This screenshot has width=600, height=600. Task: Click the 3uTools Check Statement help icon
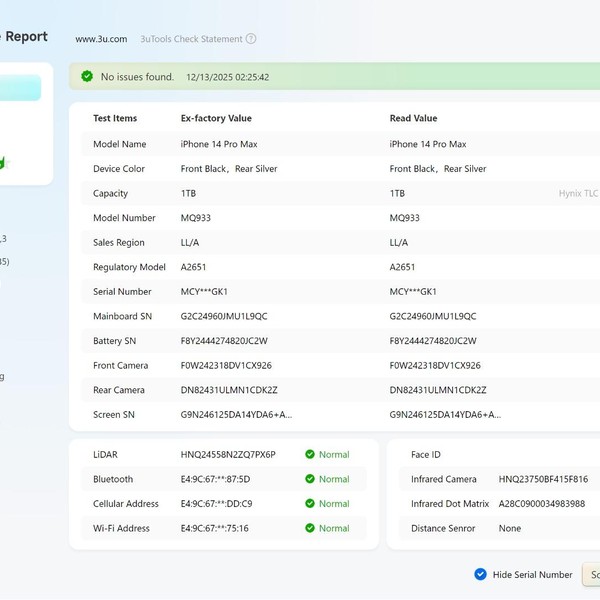click(x=251, y=39)
